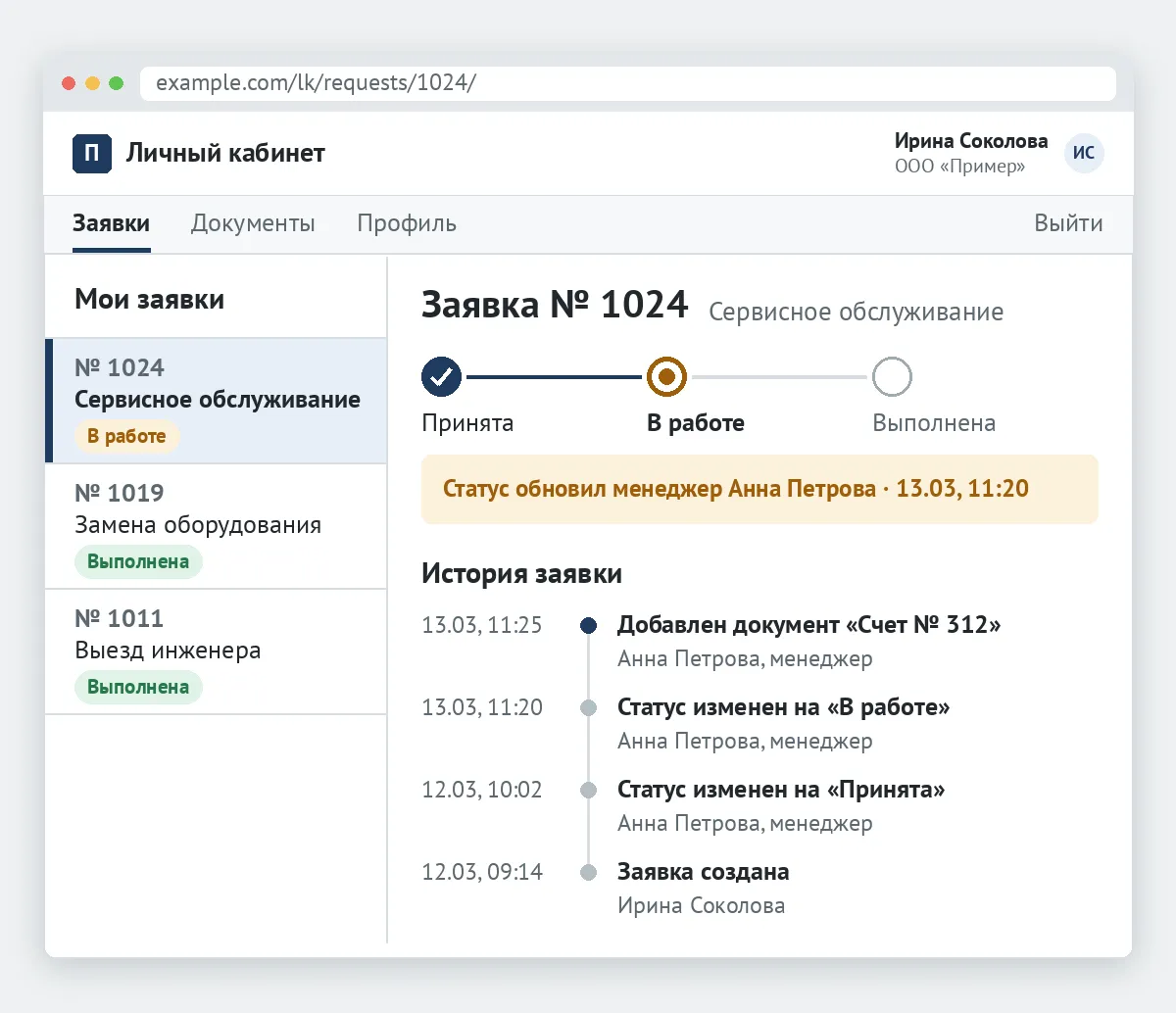Click the timestamp «13.03, 11:20» in history
This screenshot has height=1013, width=1176.
pos(482,707)
